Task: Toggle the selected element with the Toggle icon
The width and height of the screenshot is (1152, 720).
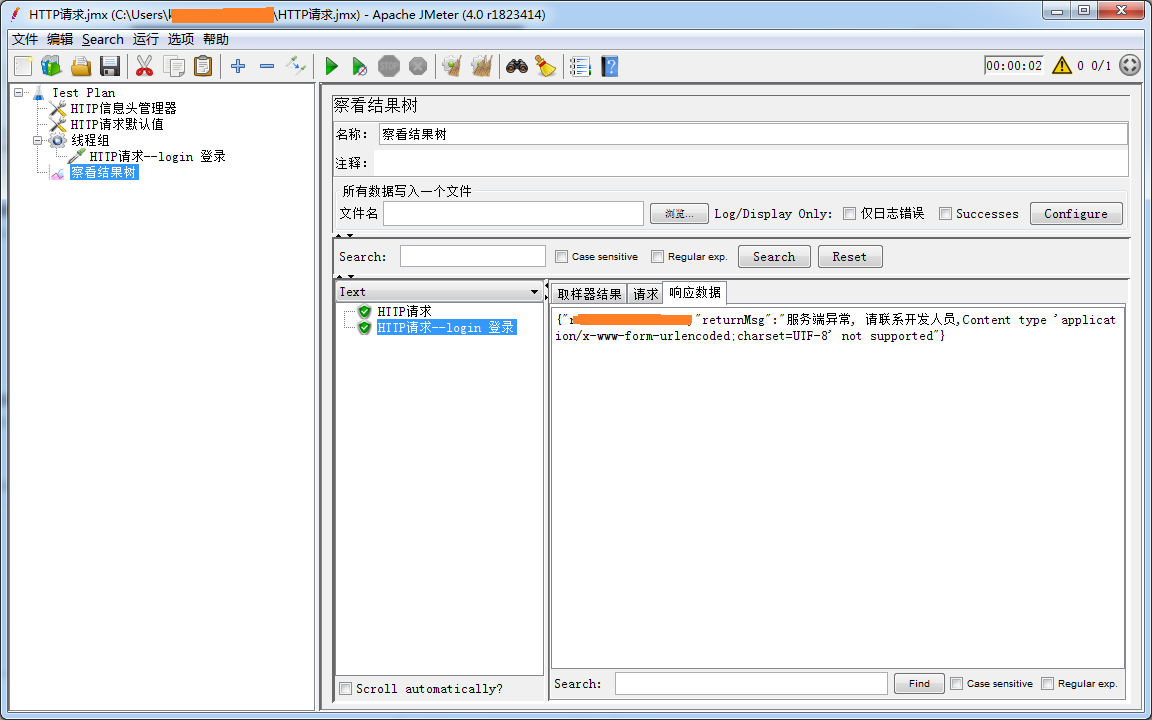Action: coord(296,66)
